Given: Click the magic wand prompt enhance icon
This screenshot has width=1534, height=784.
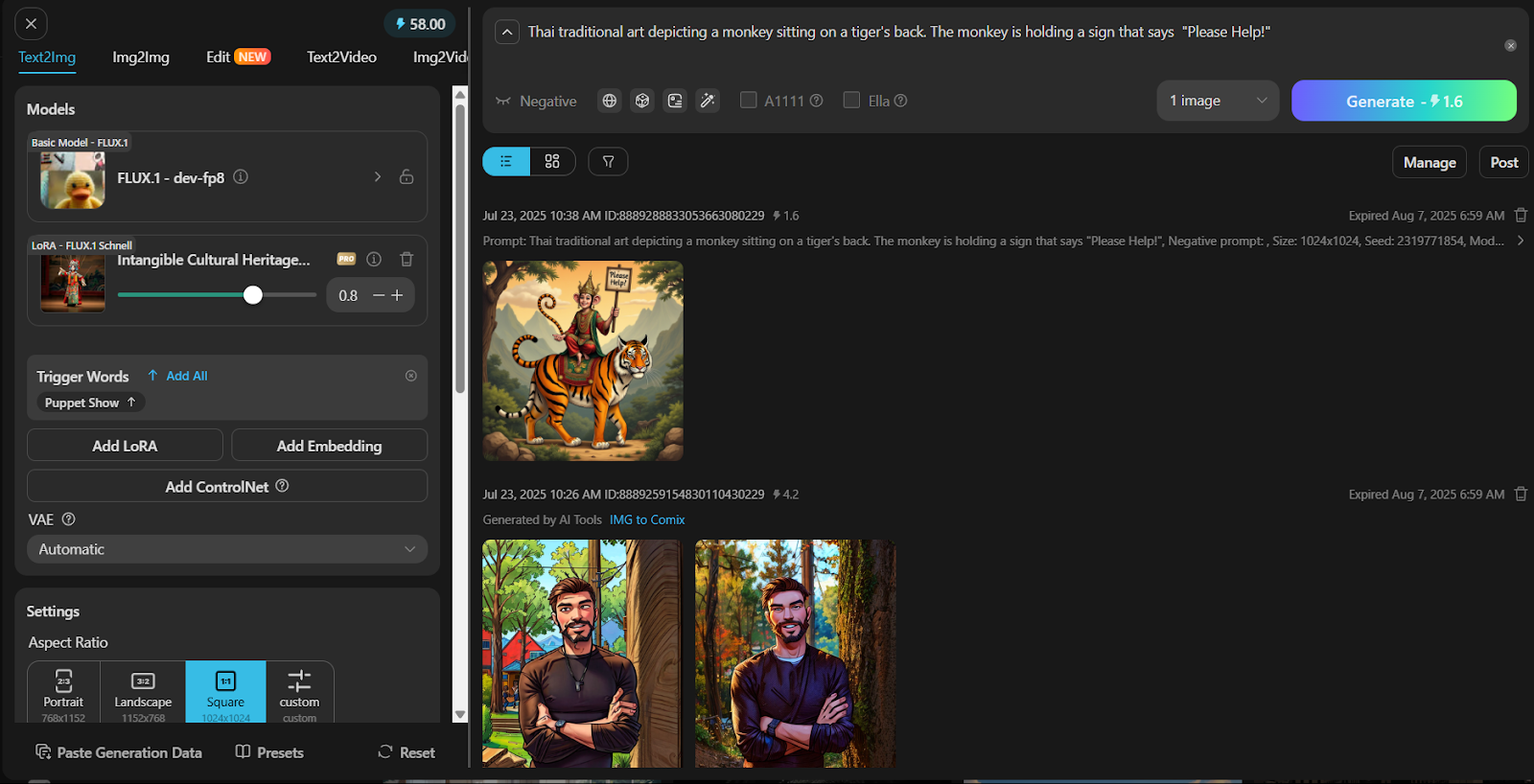Looking at the screenshot, I should pos(708,101).
